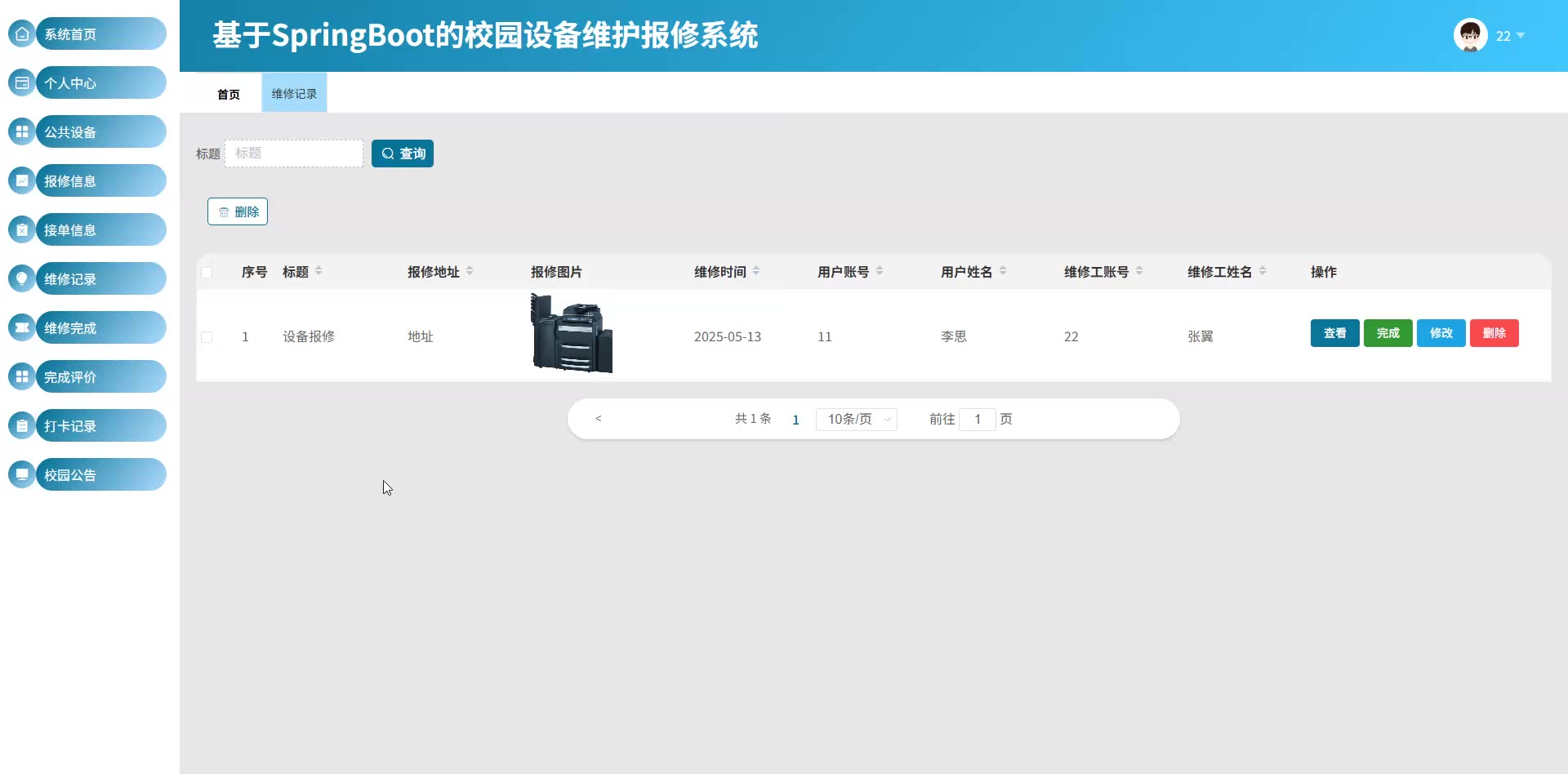Image resolution: width=1568 pixels, height=774 pixels.
Task: Click the 序号 column header
Action: [x=254, y=272]
